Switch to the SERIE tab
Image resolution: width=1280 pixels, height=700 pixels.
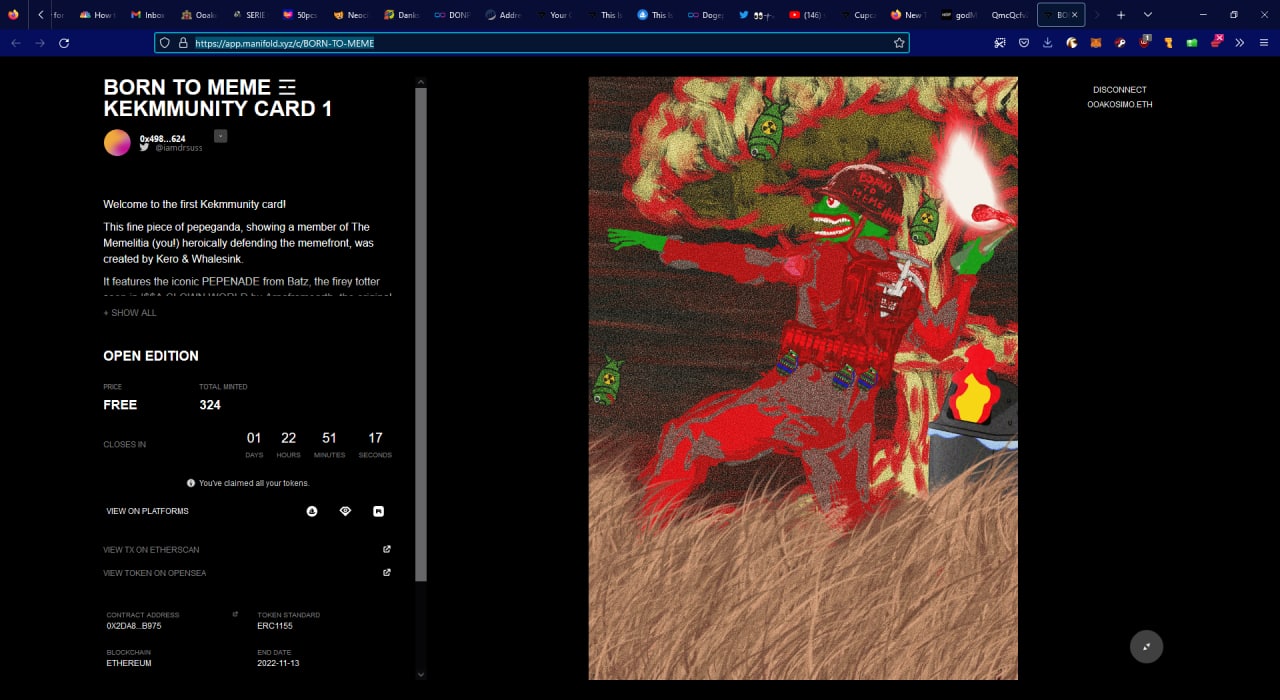pos(248,15)
